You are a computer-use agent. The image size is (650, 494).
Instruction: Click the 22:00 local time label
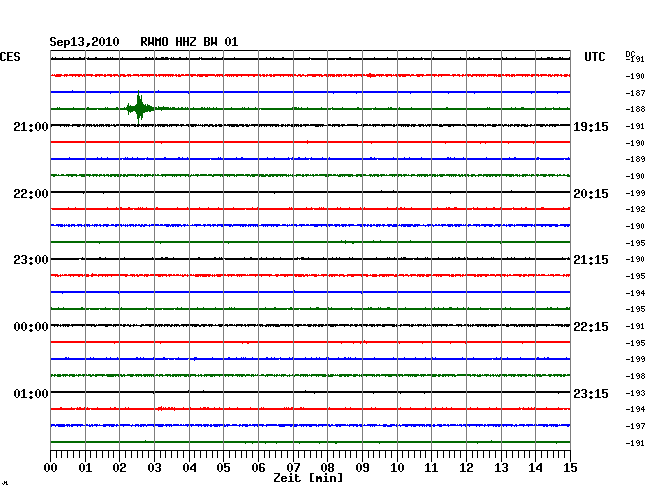coord(31,194)
